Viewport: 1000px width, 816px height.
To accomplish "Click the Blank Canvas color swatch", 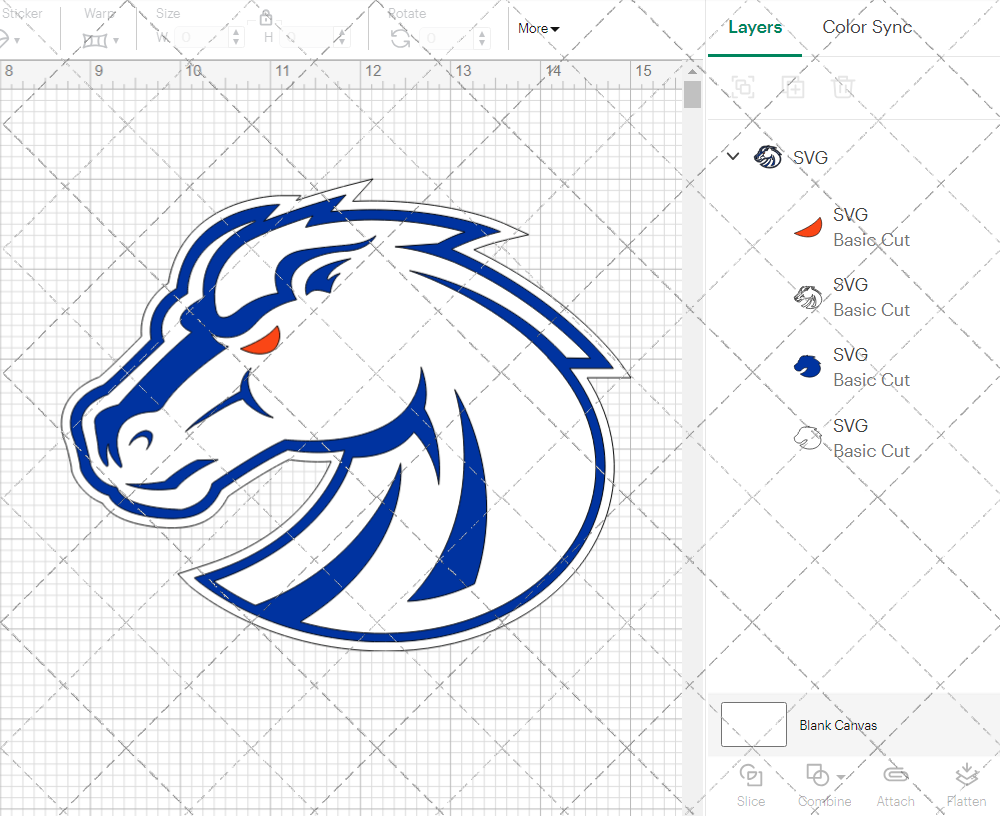I will click(753, 725).
